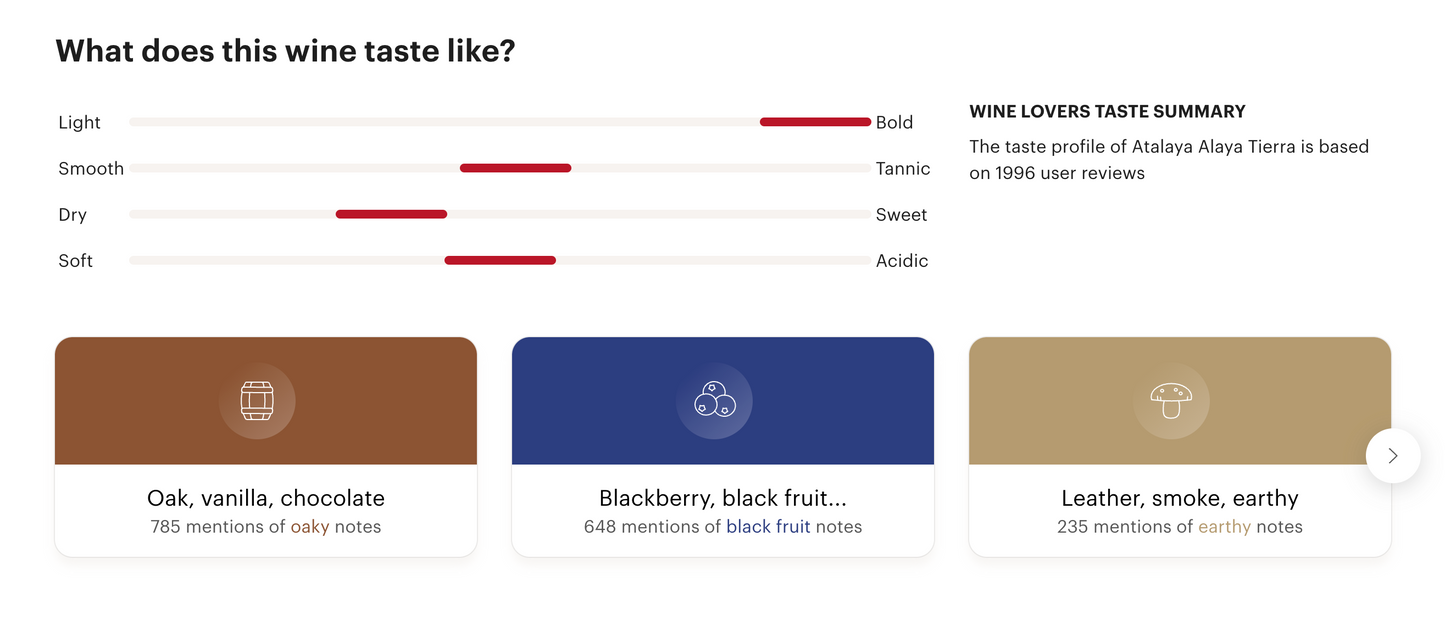Click the Leather, smoke, earthy card
Image resolution: width=1445 pixels, height=626 pixels.
[1179, 446]
